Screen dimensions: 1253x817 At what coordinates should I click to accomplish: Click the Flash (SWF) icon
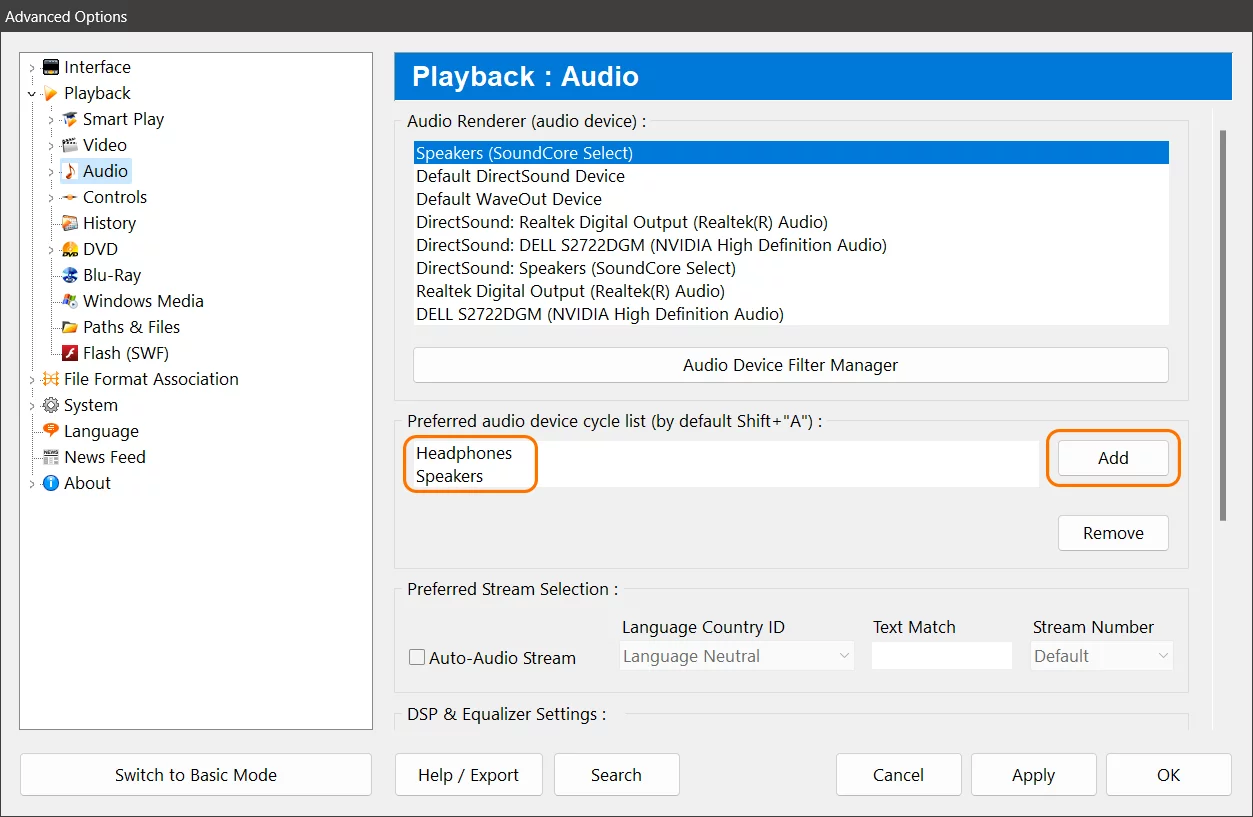[x=69, y=353]
